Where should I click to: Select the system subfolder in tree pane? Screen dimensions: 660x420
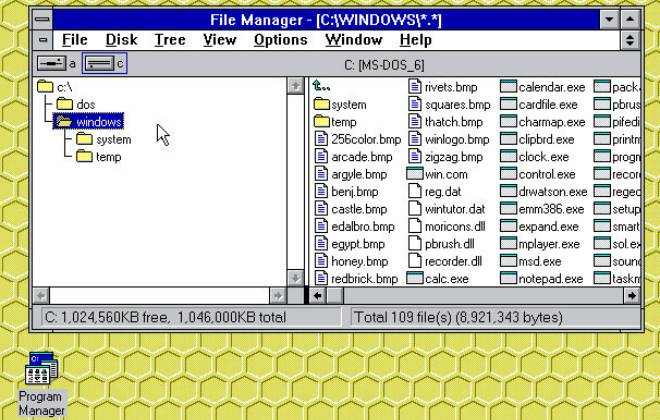pos(104,139)
